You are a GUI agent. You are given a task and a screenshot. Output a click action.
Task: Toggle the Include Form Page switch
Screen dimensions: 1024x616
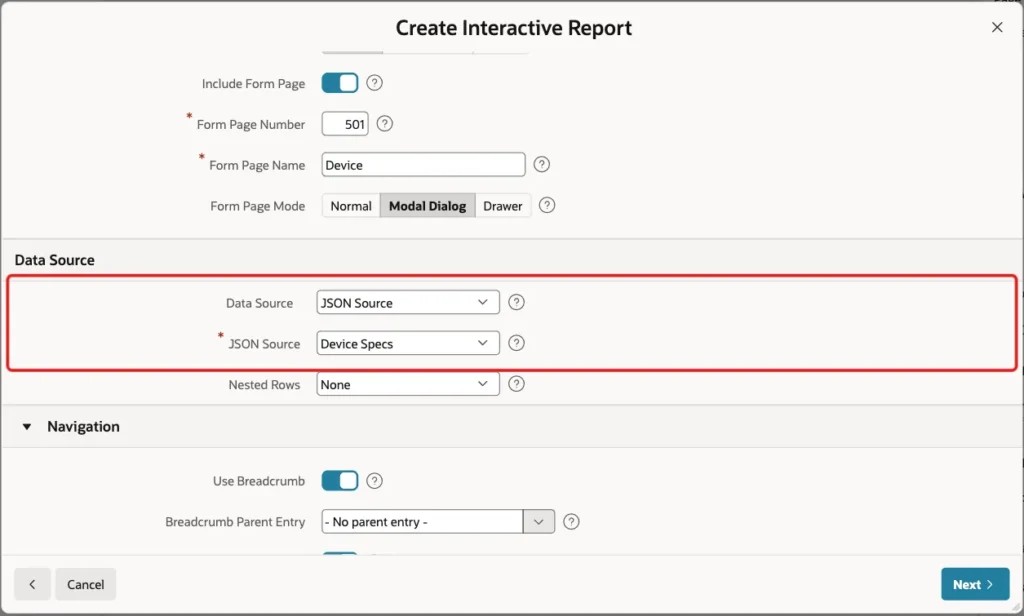tap(340, 83)
